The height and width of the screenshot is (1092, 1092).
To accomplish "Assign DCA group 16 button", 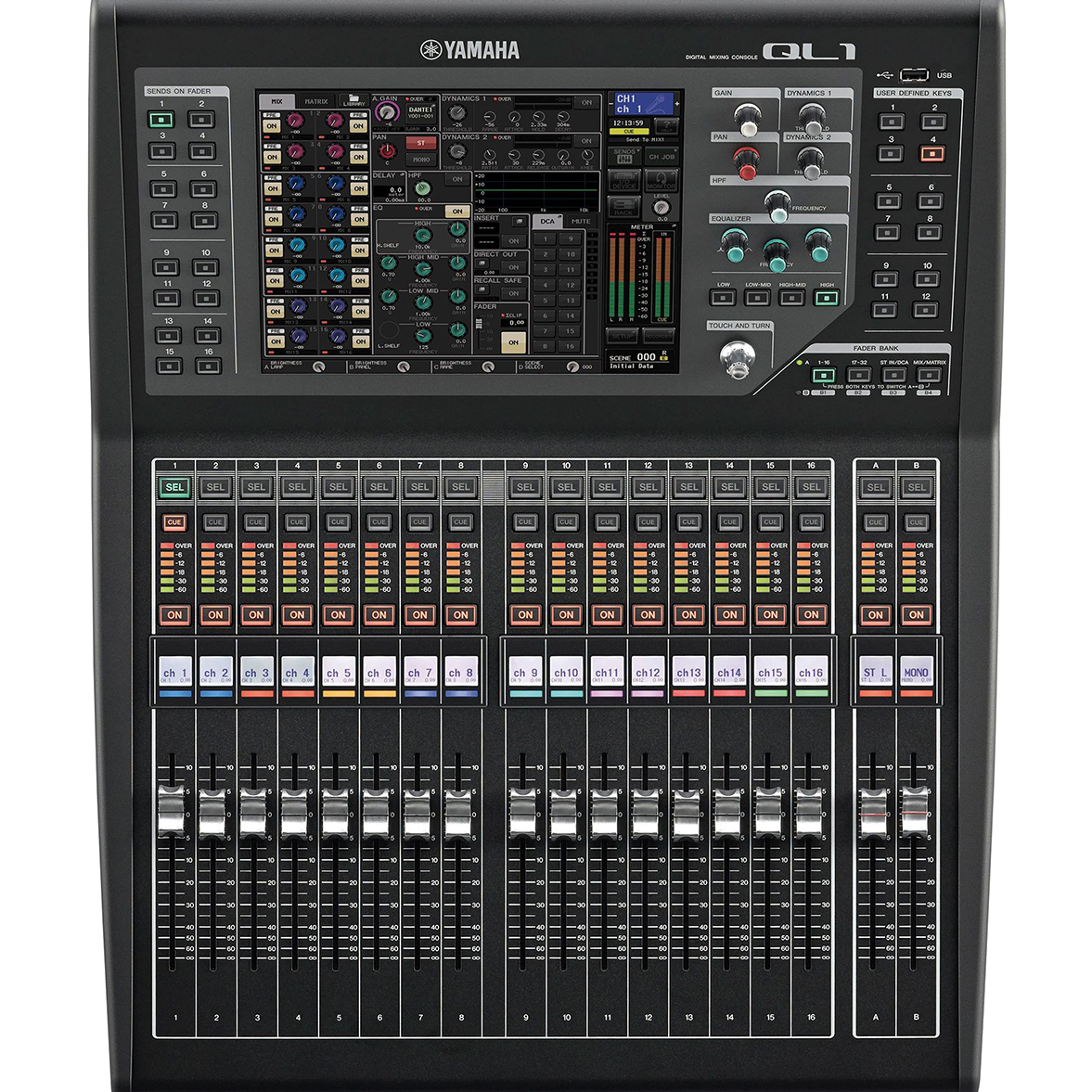I will click(570, 346).
